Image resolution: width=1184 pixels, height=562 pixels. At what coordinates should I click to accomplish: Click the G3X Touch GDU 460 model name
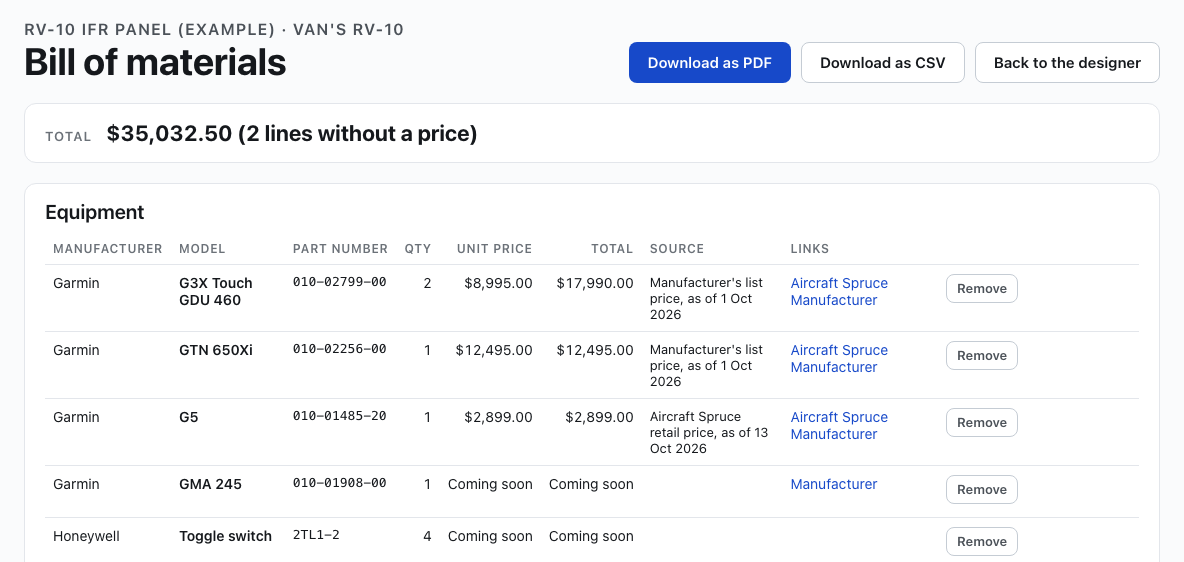pyautogui.click(x=216, y=292)
